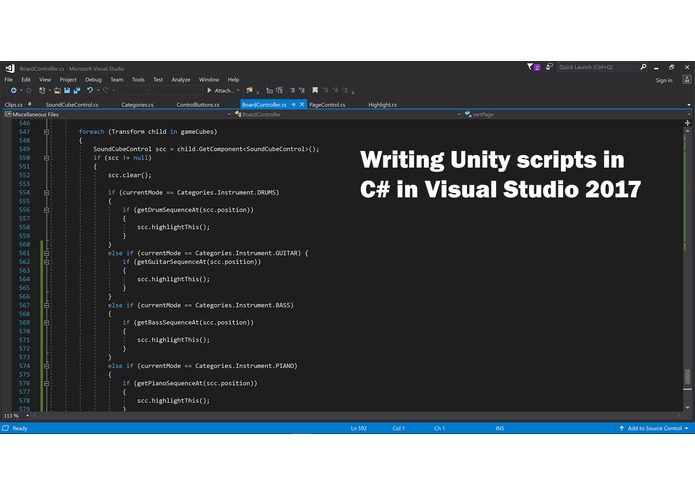This screenshot has width=695, height=494.
Task: Expand the Undo history dropdown arrow
Action: pos(98,90)
